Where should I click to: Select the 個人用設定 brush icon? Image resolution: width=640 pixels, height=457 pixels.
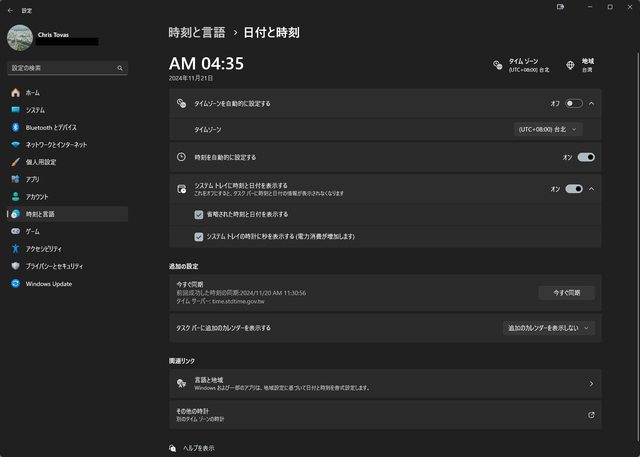click(15, 162)
